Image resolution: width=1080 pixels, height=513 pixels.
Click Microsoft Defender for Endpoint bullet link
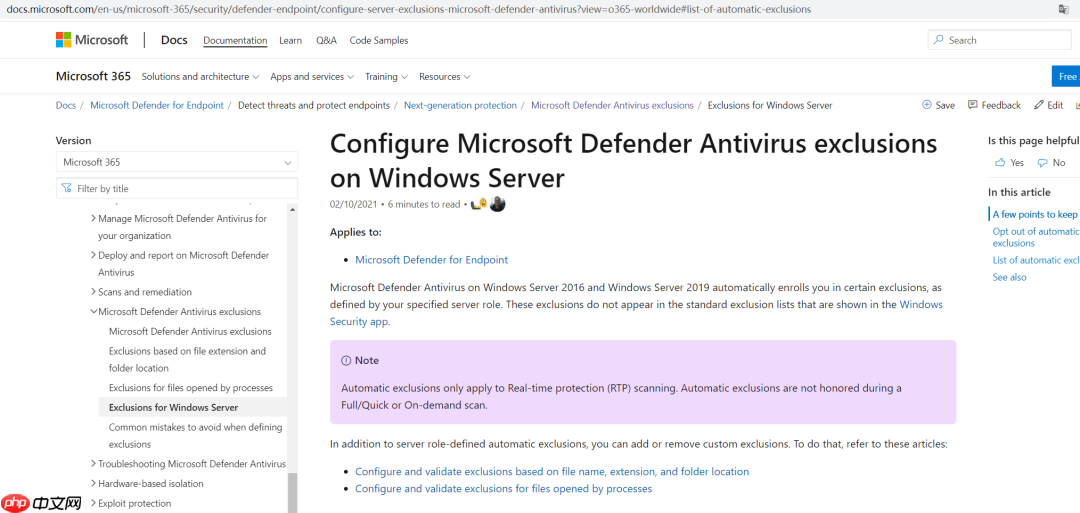point(432,260)
